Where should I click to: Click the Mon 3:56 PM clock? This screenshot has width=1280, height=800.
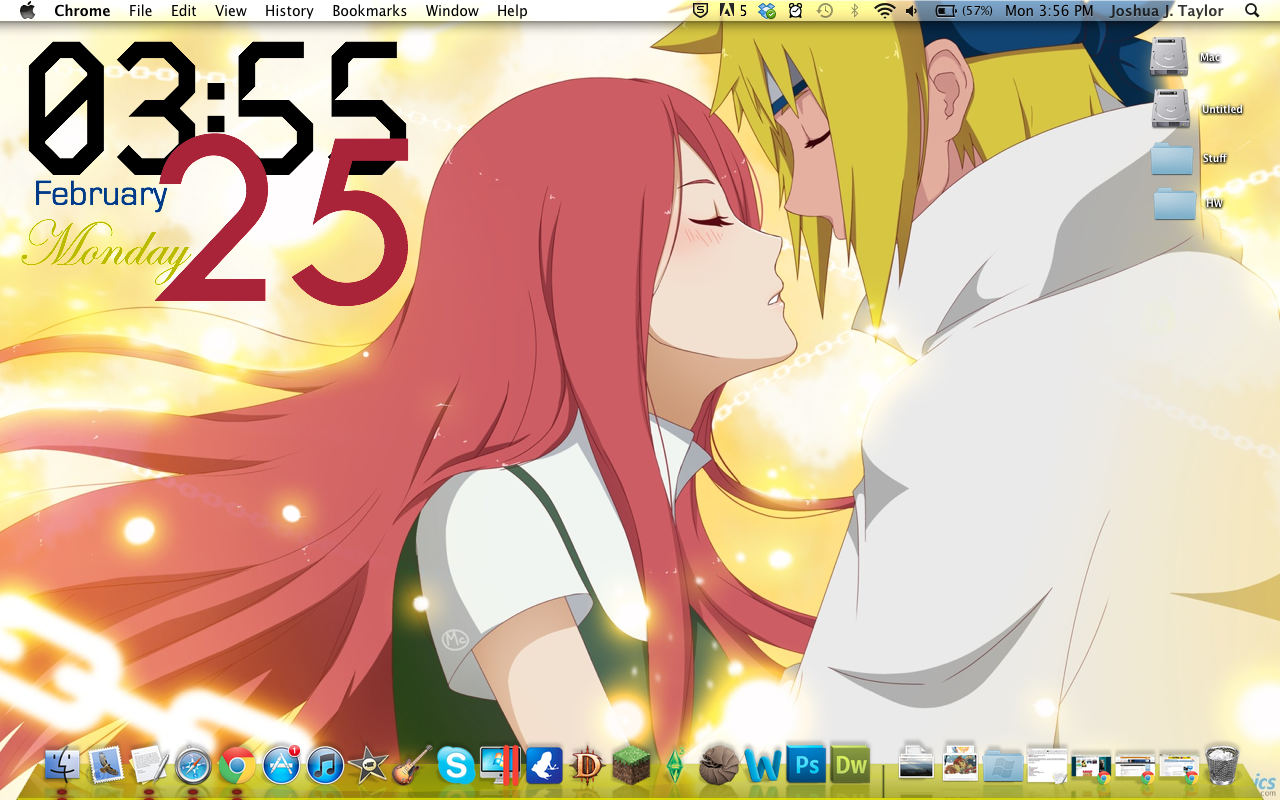pyautogui.click(x=1049, y=11)
